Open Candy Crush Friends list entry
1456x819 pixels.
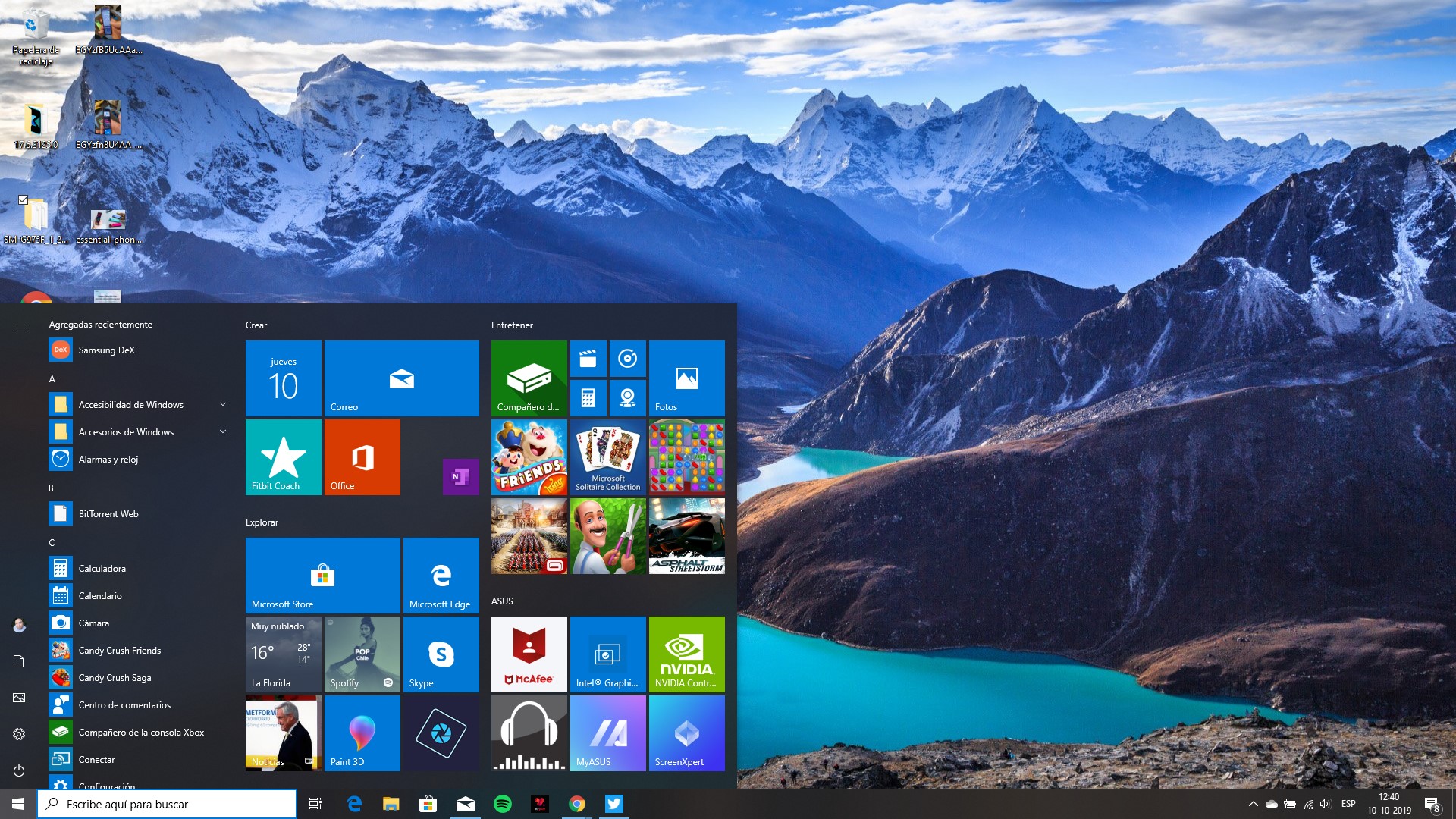(x=138, y=651)
